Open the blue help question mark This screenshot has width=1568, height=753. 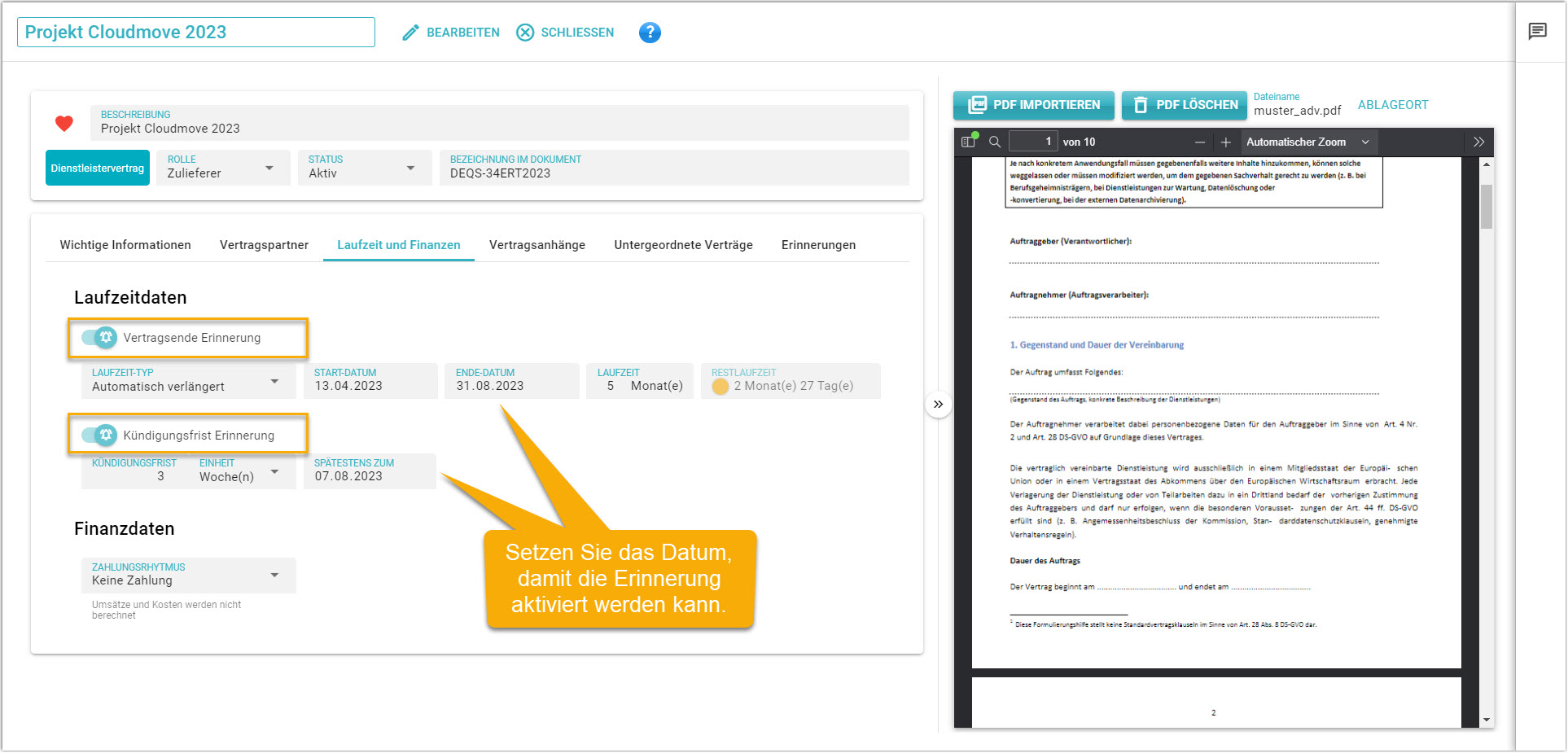point(650,33)
